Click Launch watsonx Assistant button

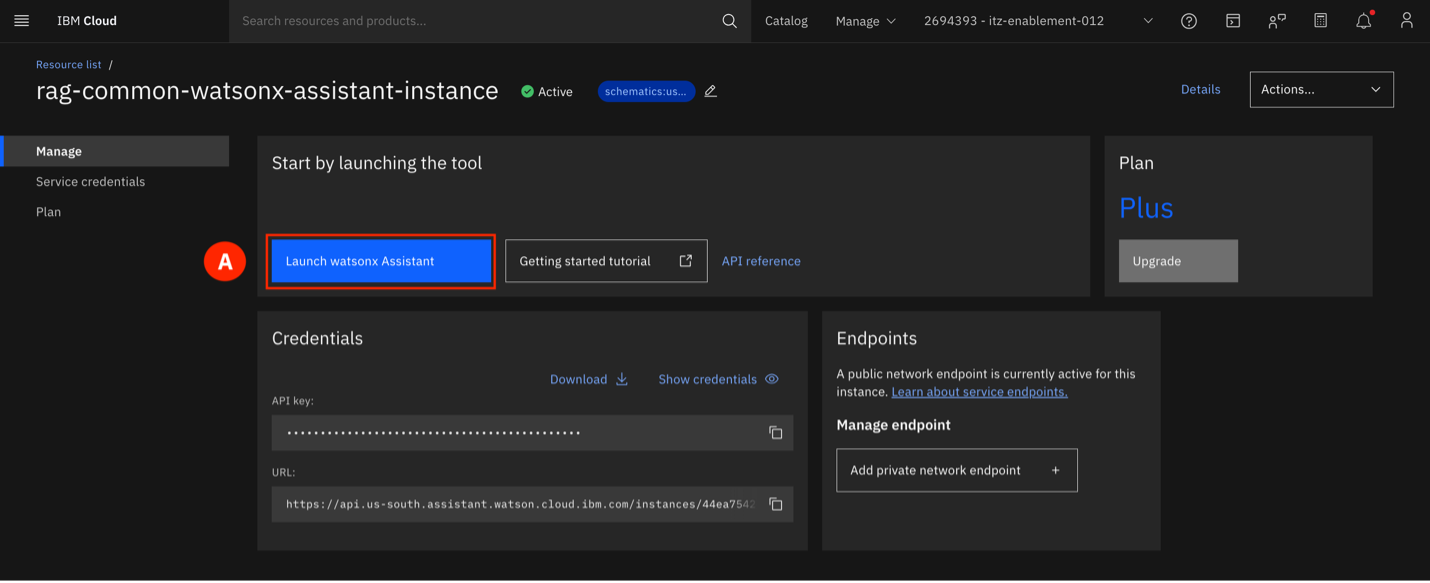380,261
